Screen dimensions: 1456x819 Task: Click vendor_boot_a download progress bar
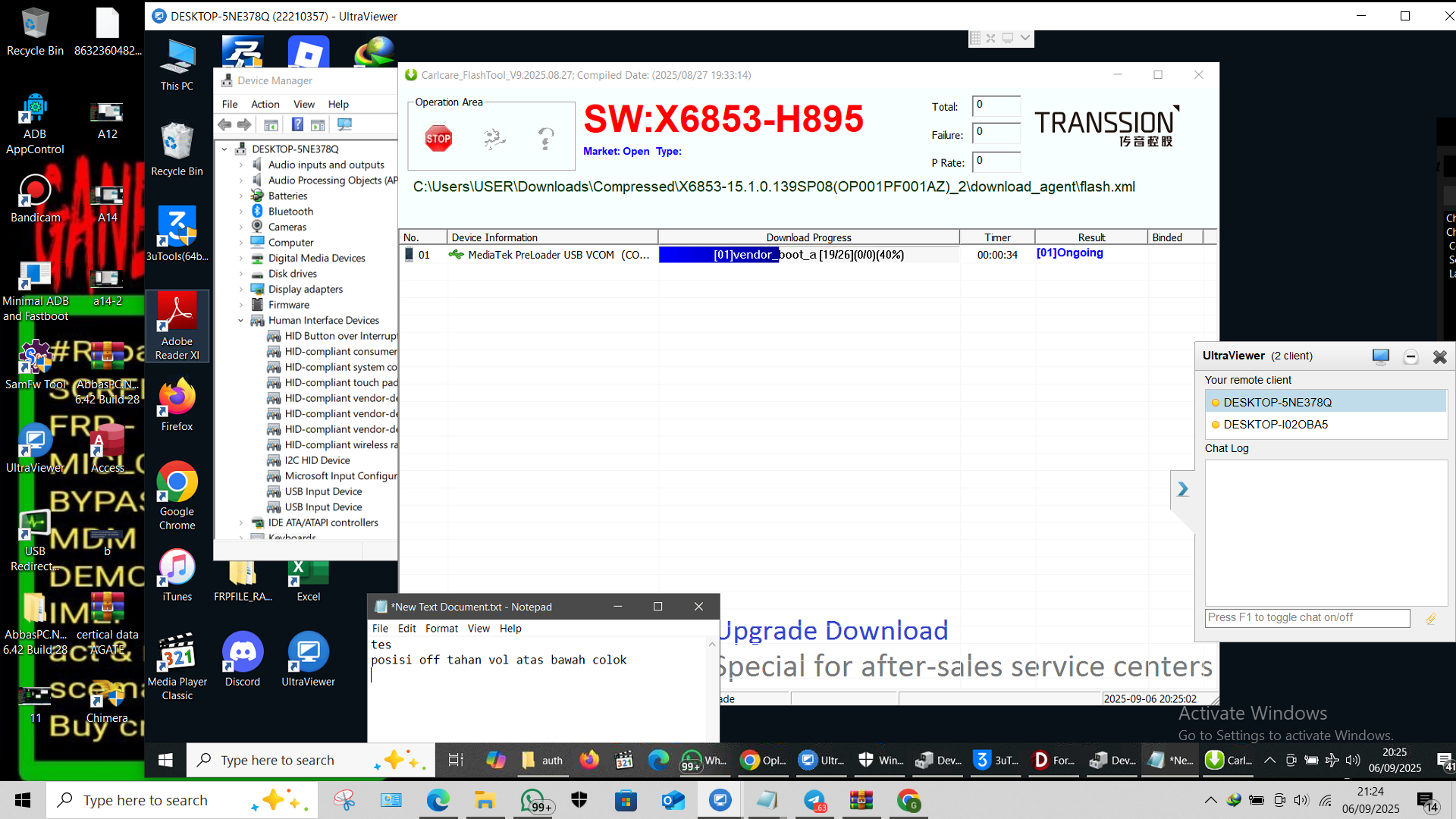[x=808, y=255]
